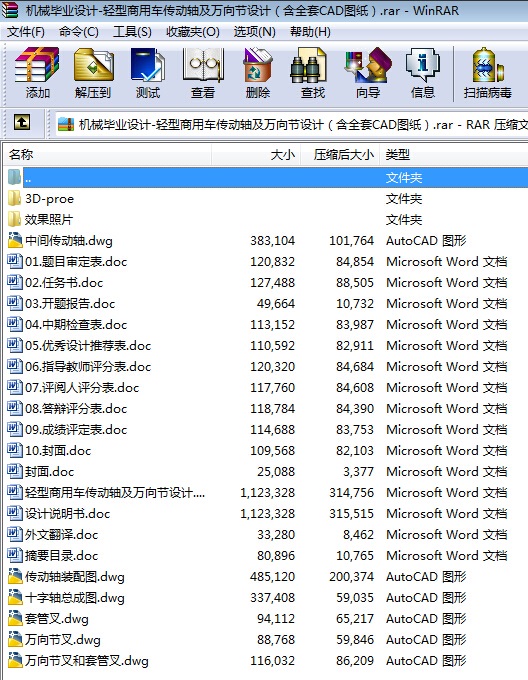Click the icon of 万向节叉.dwg
Screen dimensions: 528x680
click(15, 639)
